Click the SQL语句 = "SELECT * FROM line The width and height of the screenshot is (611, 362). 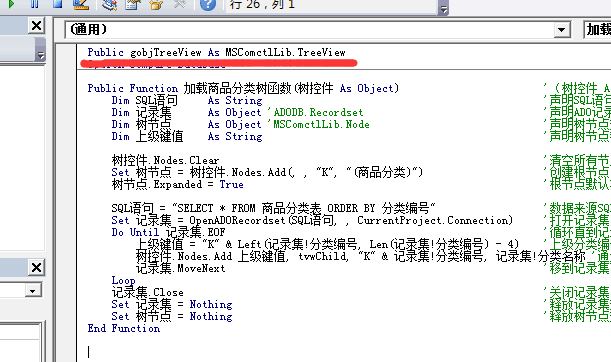(274, 208)
